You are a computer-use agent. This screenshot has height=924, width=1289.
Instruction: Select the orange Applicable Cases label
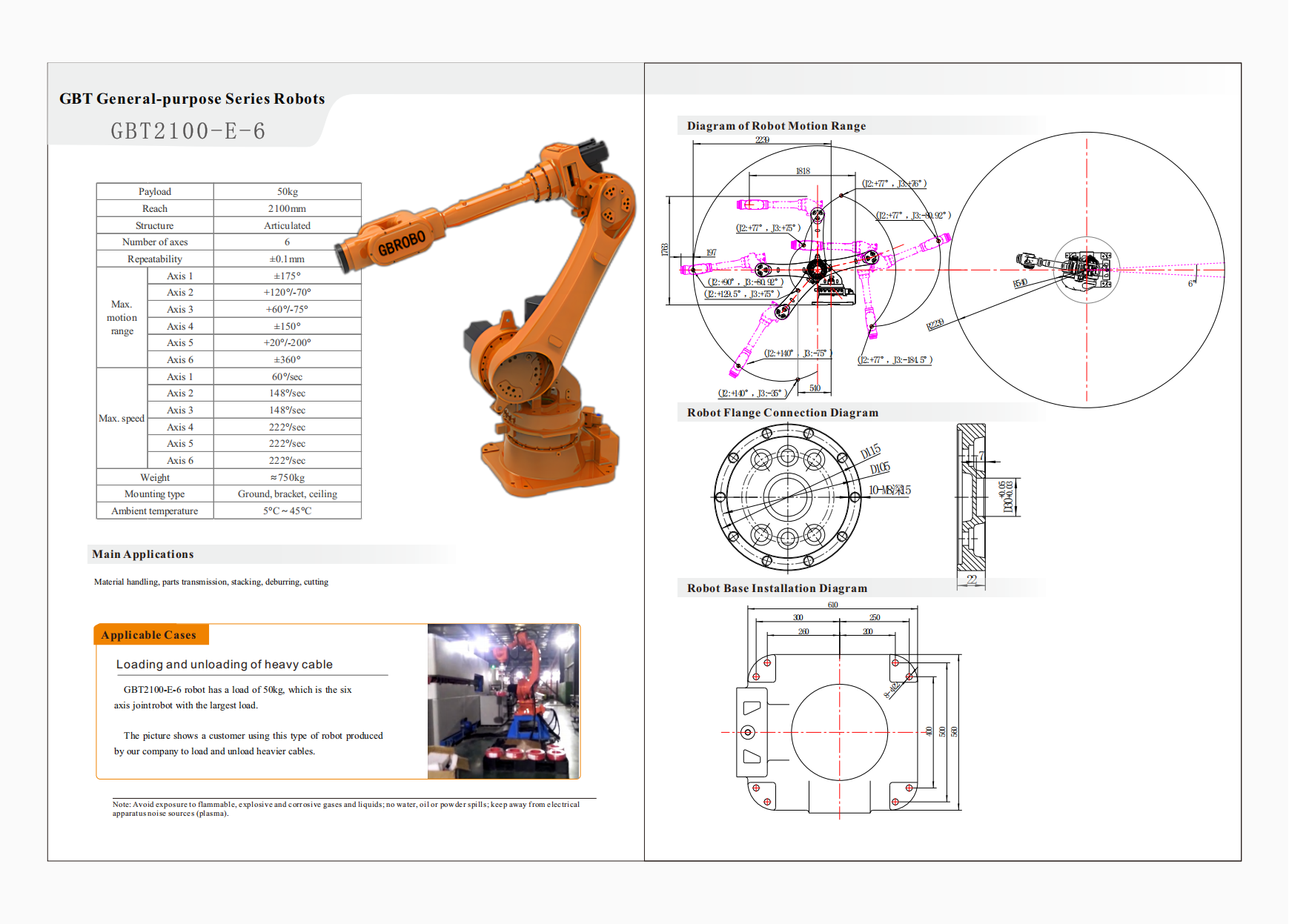pyautogui.click(x=150, y=635)
